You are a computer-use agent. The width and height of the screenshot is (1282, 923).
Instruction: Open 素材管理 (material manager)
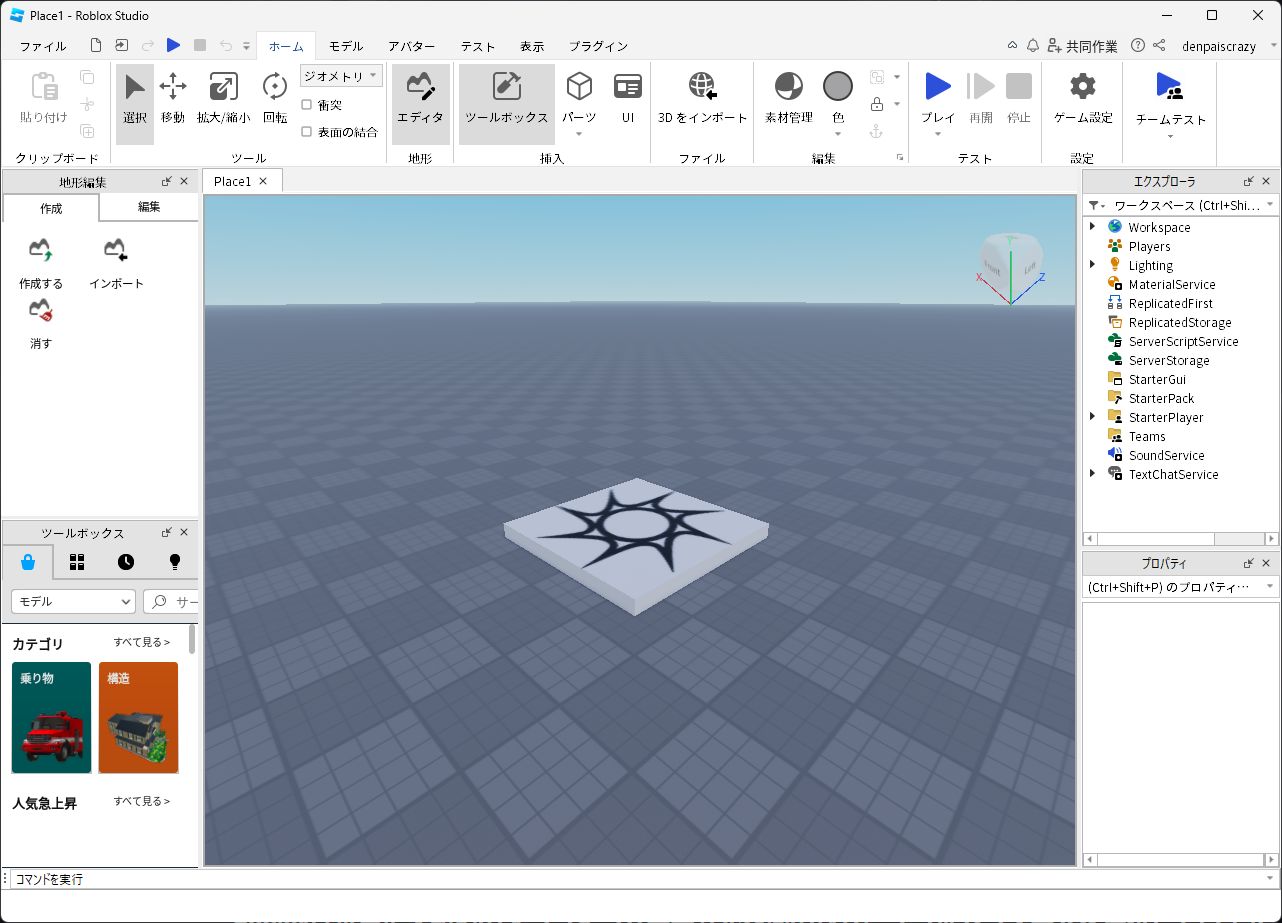tap(787, 99)
